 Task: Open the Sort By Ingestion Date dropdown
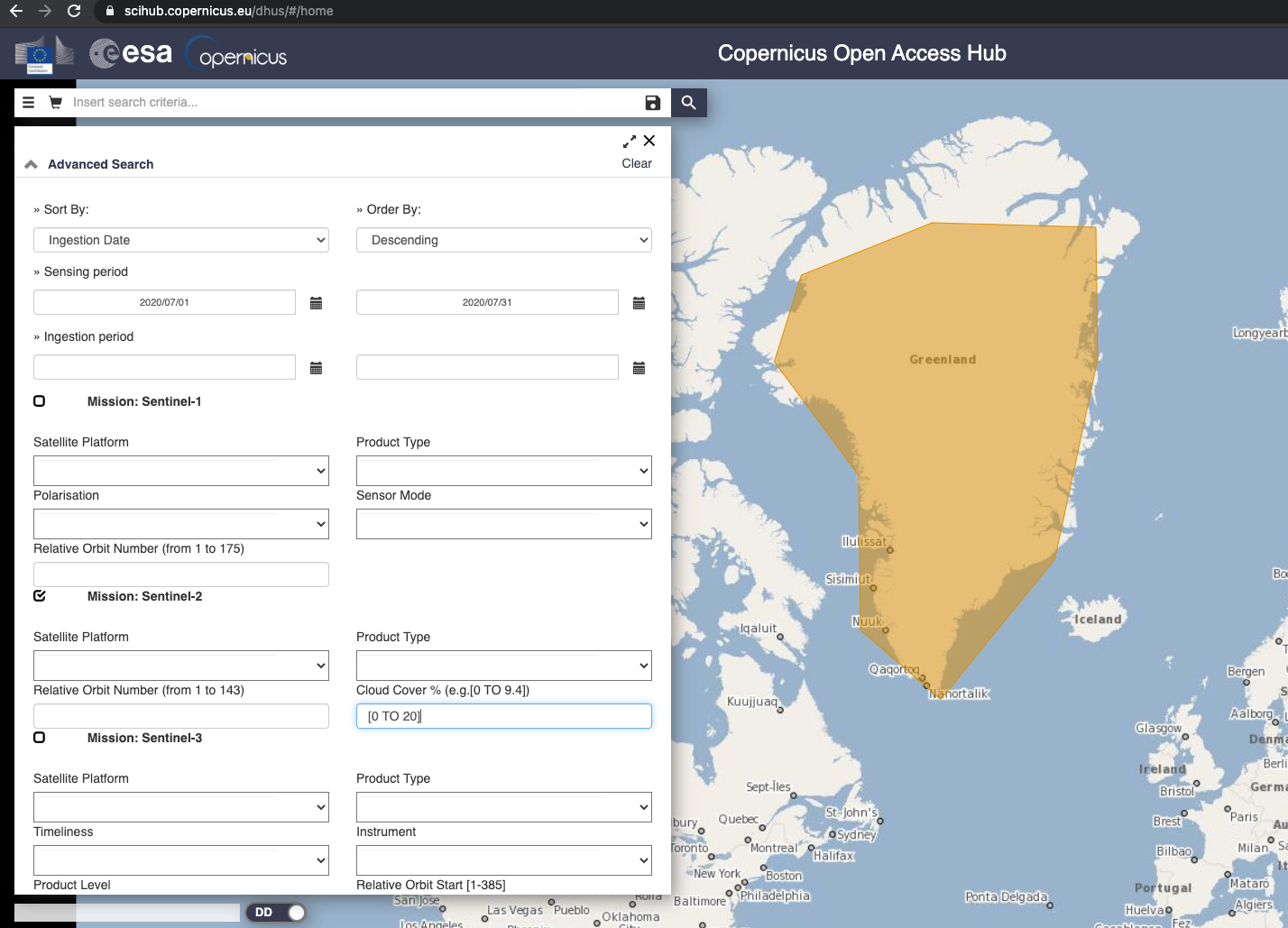(181, 240)
